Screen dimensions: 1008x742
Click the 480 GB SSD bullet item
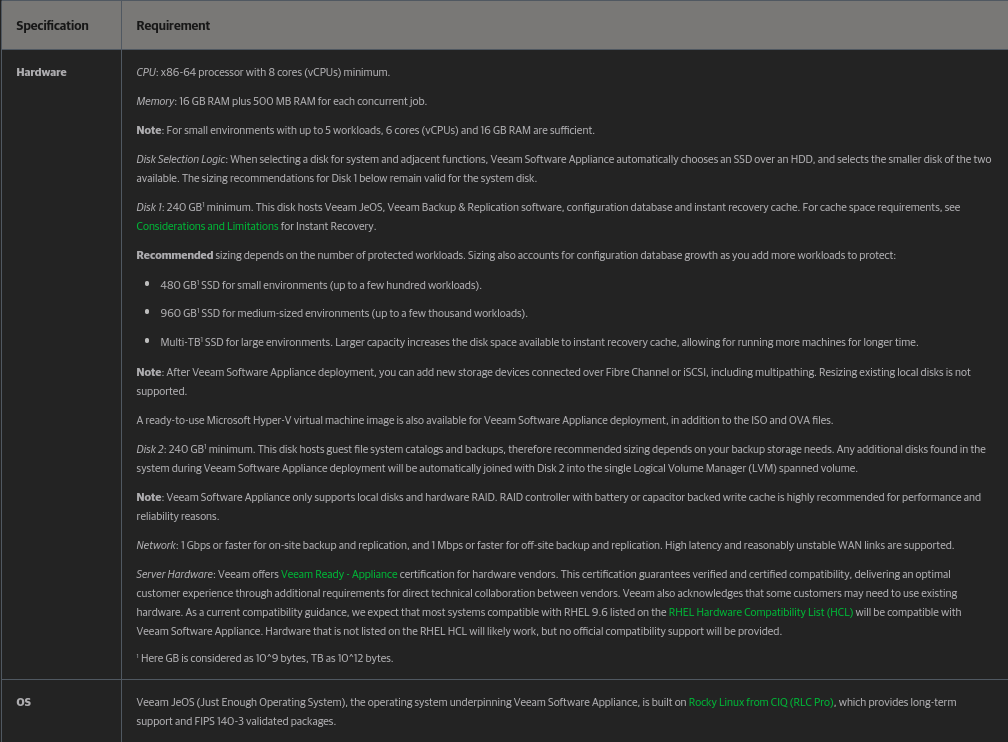[x=321, y=285]
